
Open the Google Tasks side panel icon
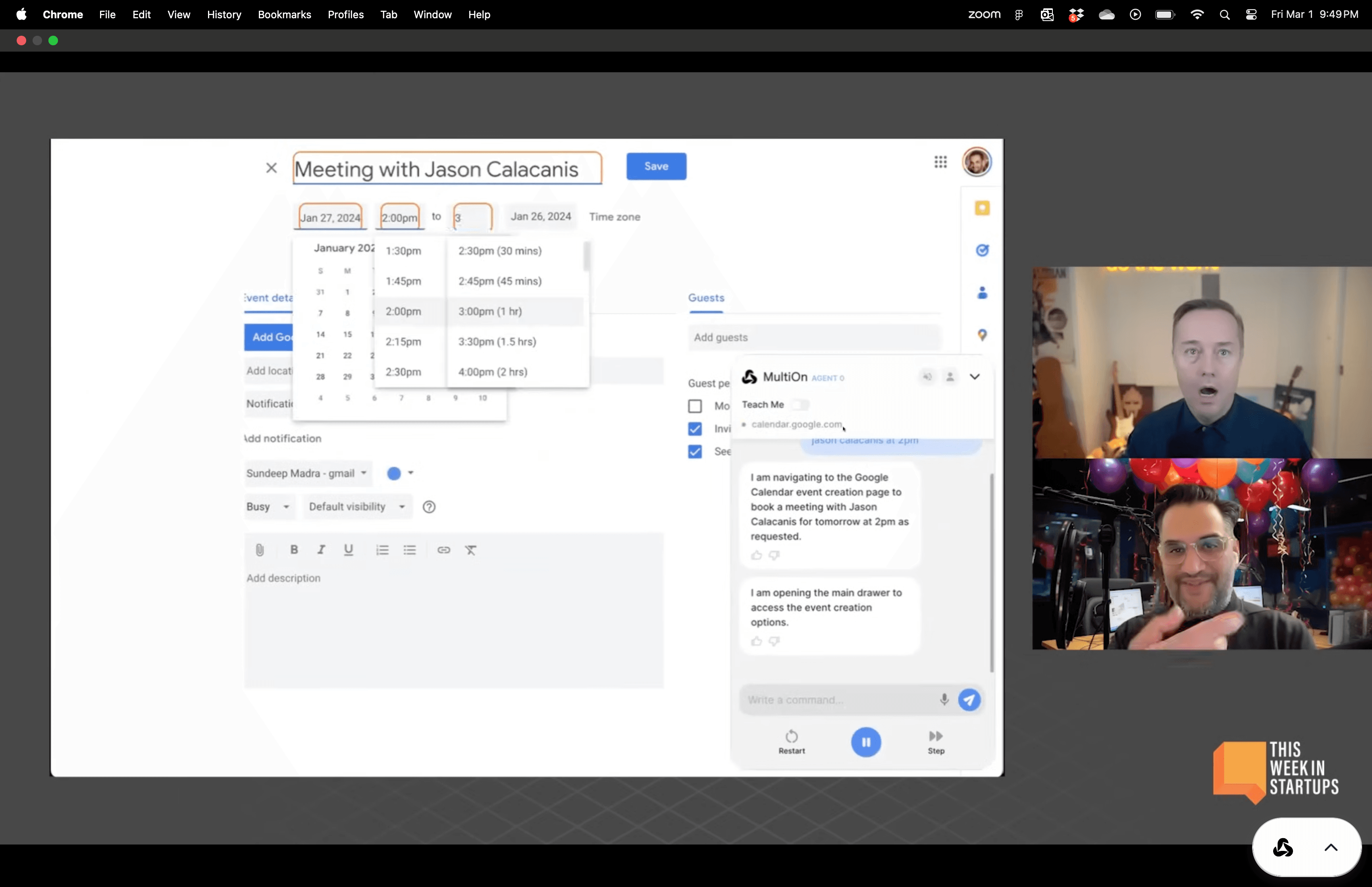982,250
